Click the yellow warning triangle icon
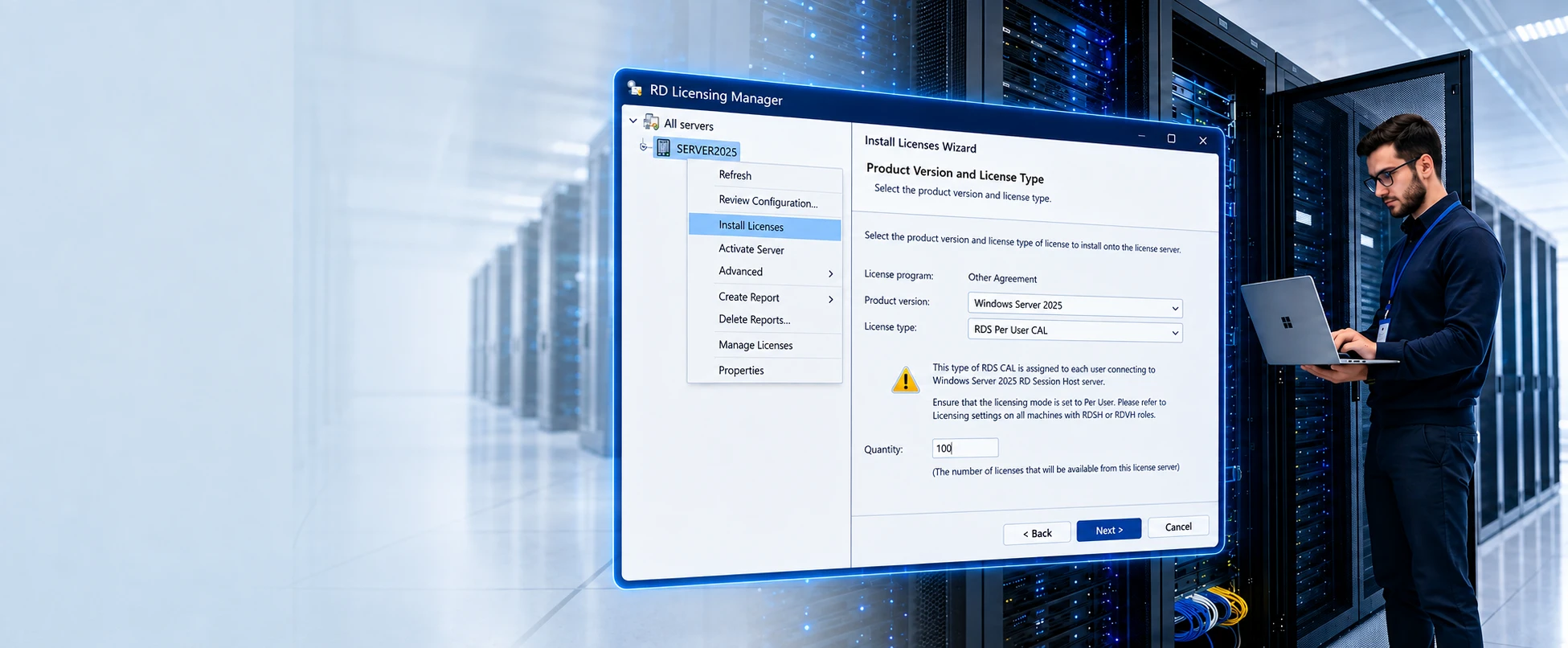 [906, 380]
